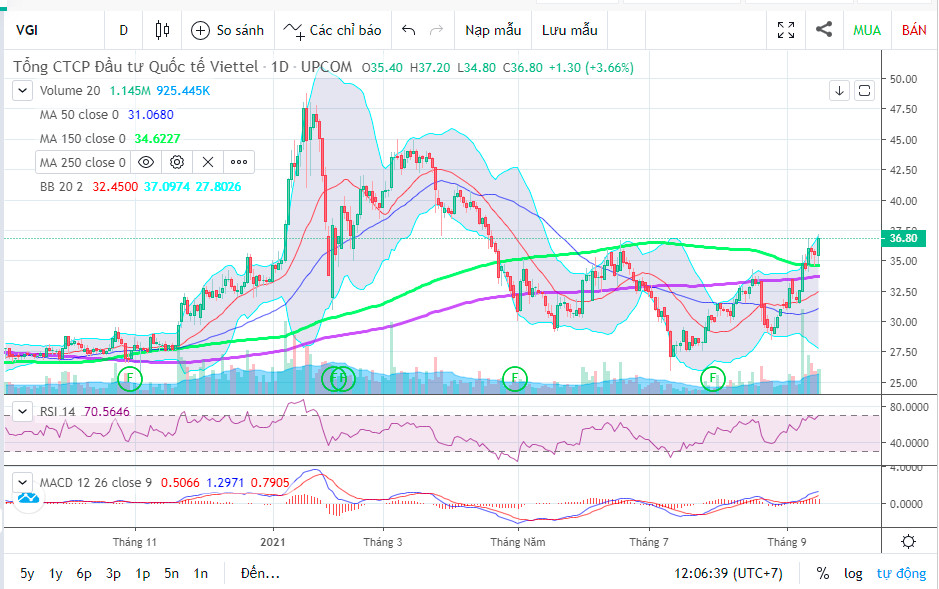Toggle the log scale option
The height and width of the screenshot is (589, 939).
tap(853, 573)
